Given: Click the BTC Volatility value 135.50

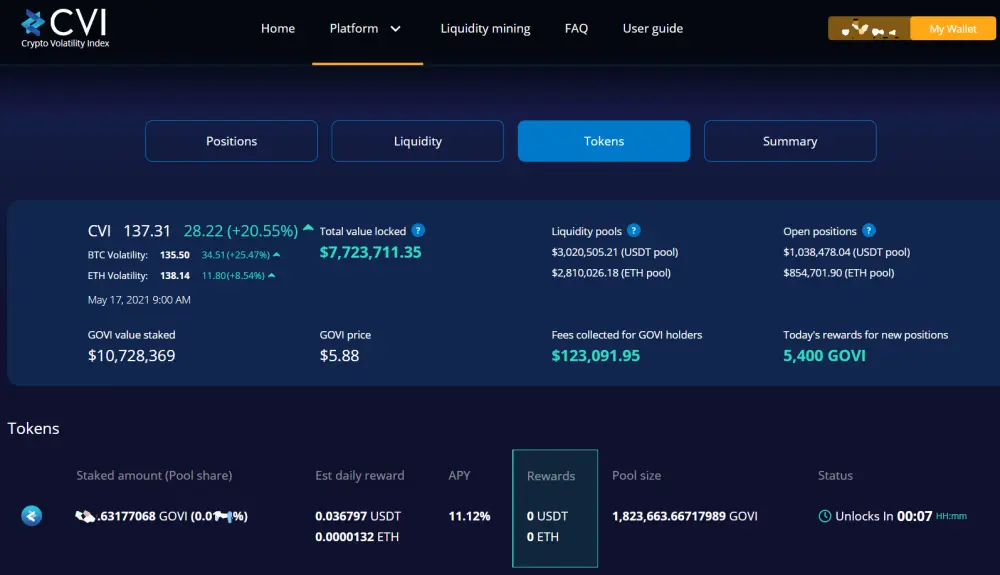Looking at the screenshot, I should (175, 255).
